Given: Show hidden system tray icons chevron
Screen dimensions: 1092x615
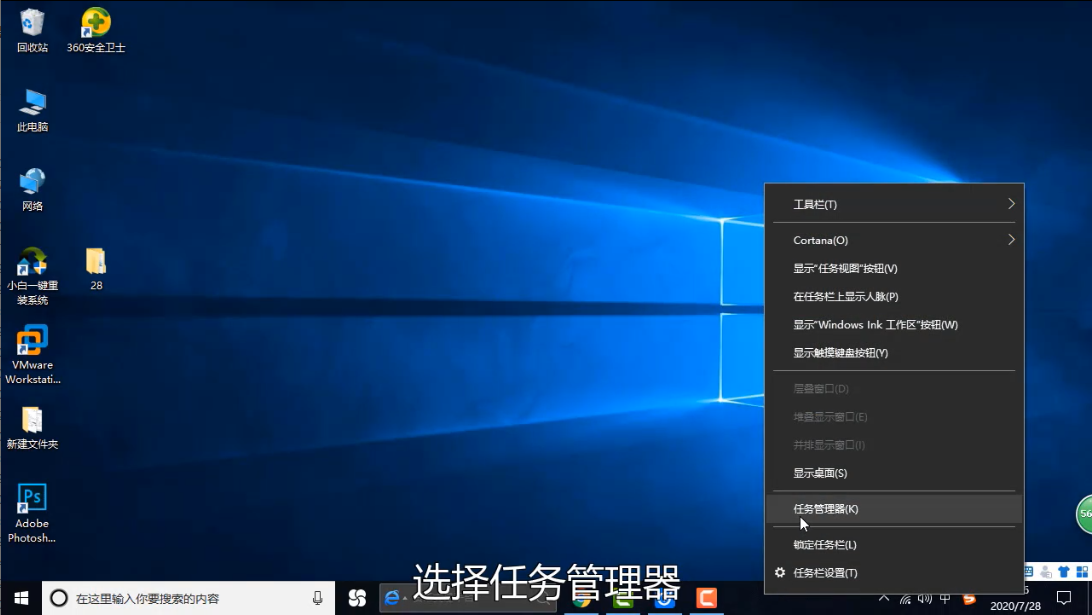Looking at the screenshot, I should click(884, 598).
